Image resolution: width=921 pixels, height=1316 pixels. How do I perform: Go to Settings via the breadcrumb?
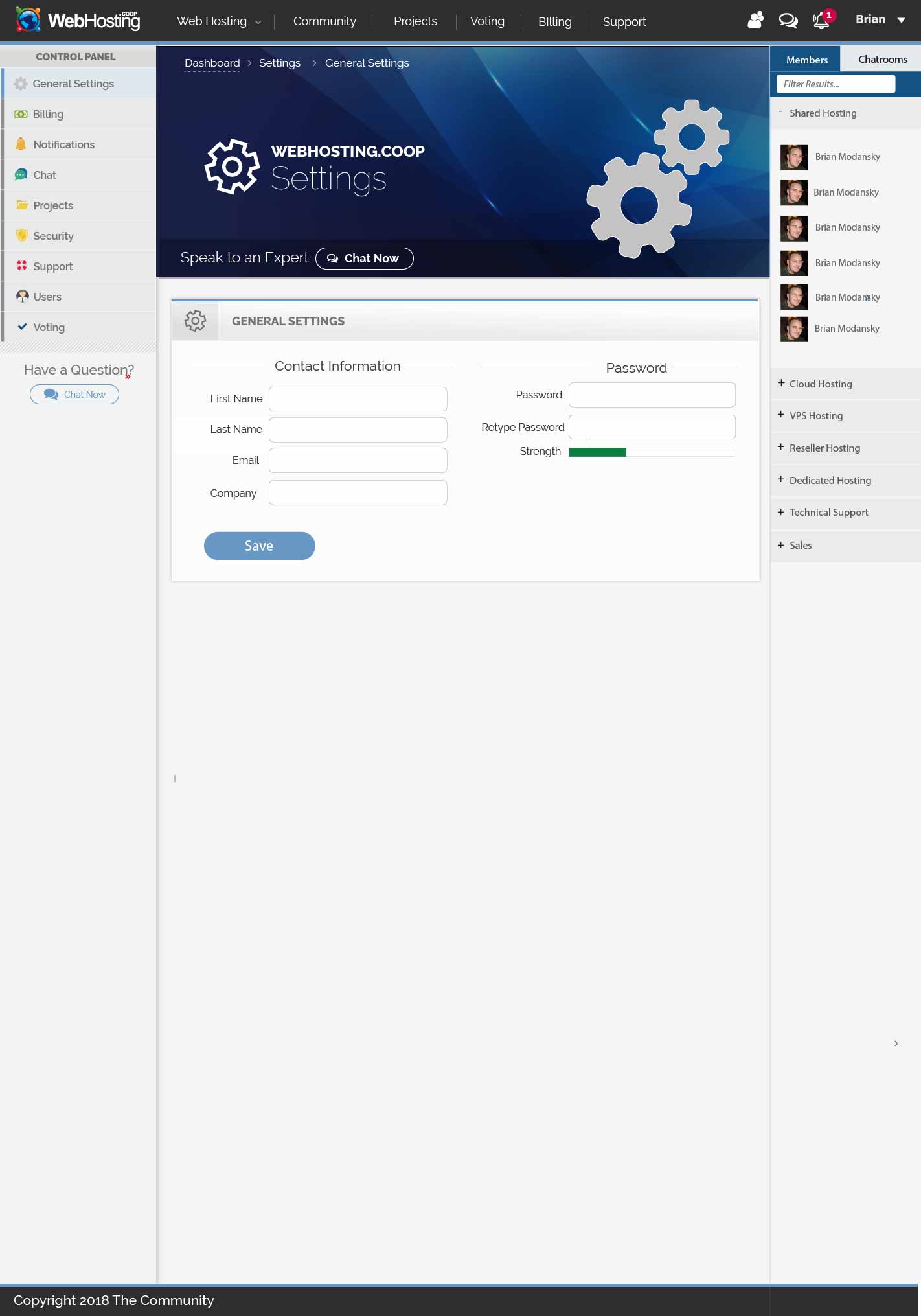click(279, 63)
